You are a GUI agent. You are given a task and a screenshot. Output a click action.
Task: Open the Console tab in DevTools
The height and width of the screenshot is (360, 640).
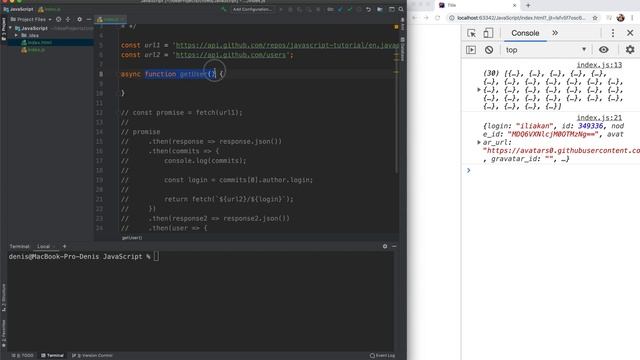click(x=525, y=33)
